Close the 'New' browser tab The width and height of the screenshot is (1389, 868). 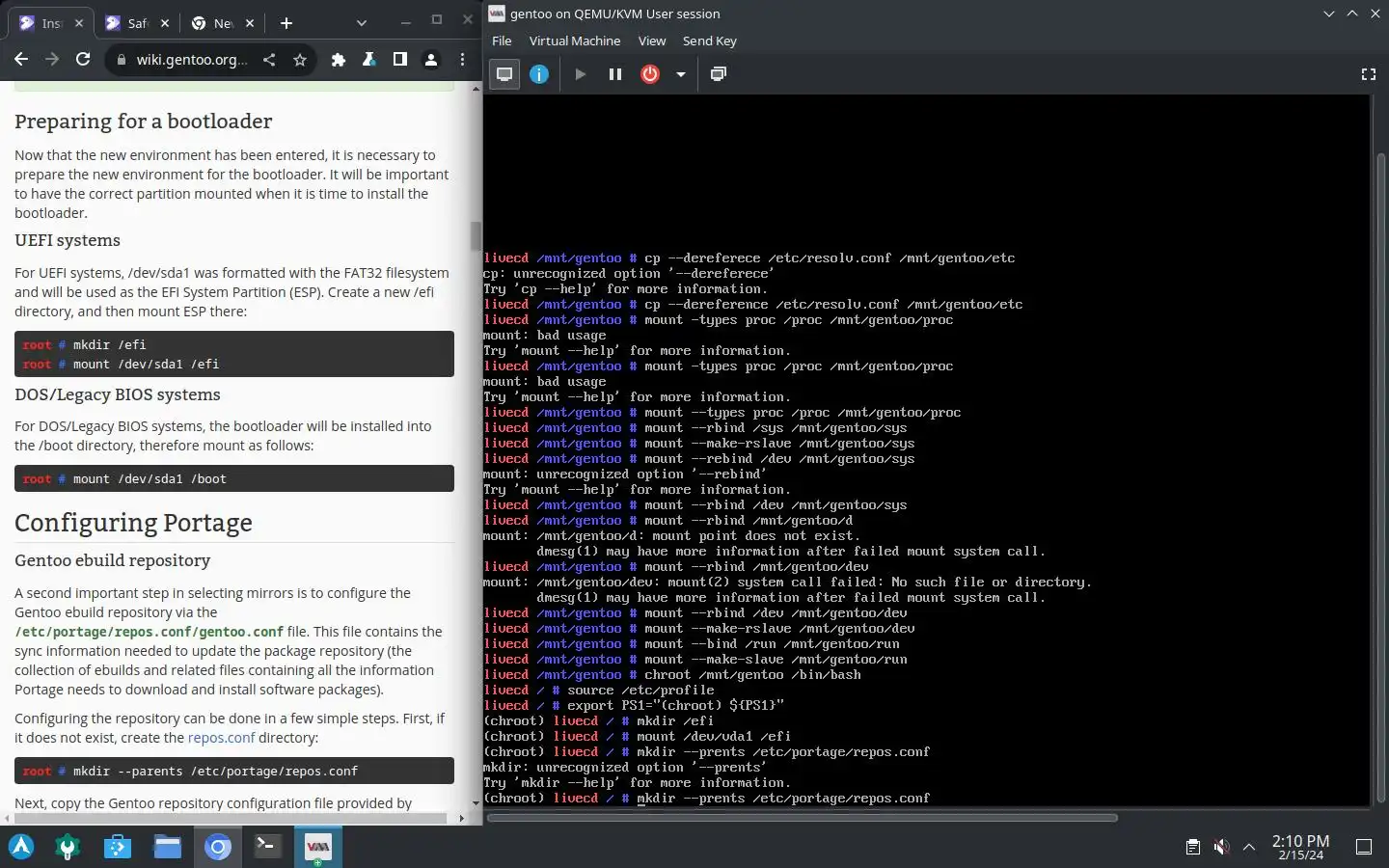[250, 23]
